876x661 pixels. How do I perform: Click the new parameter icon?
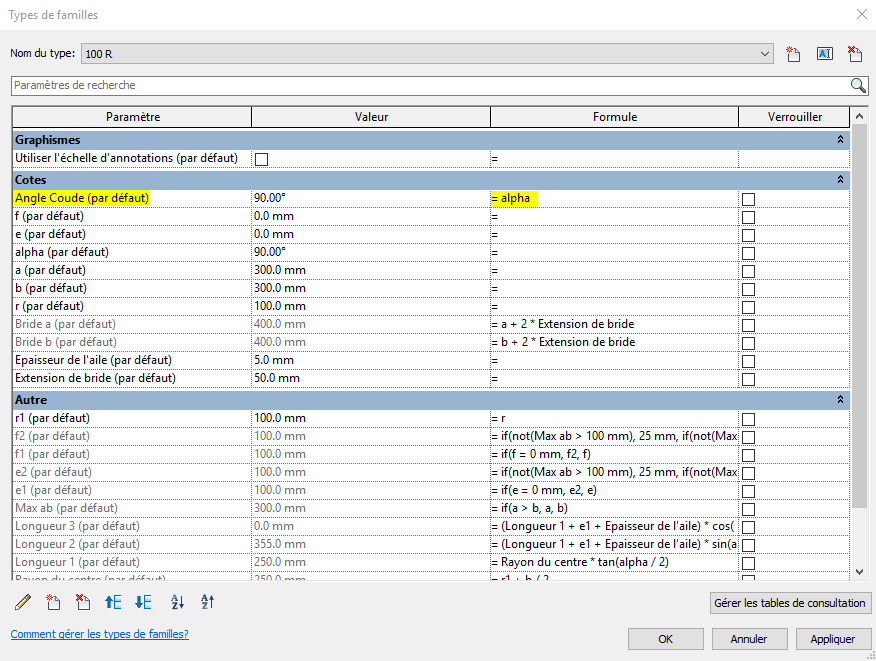[x=54, y=602]
